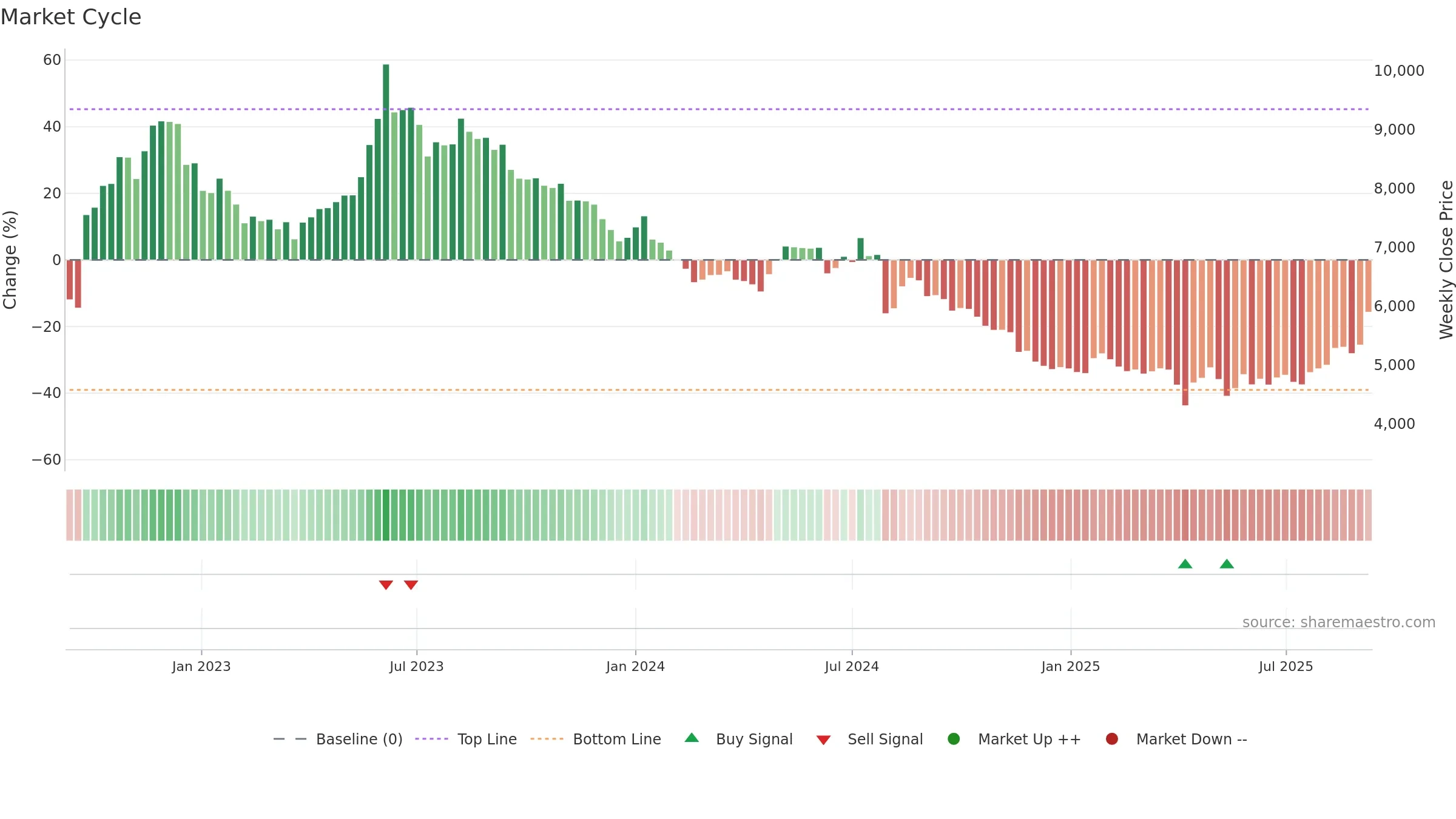Click the 4,000 tick on the price axis
Screen dimensions: 1456x819
(1394, 423)
